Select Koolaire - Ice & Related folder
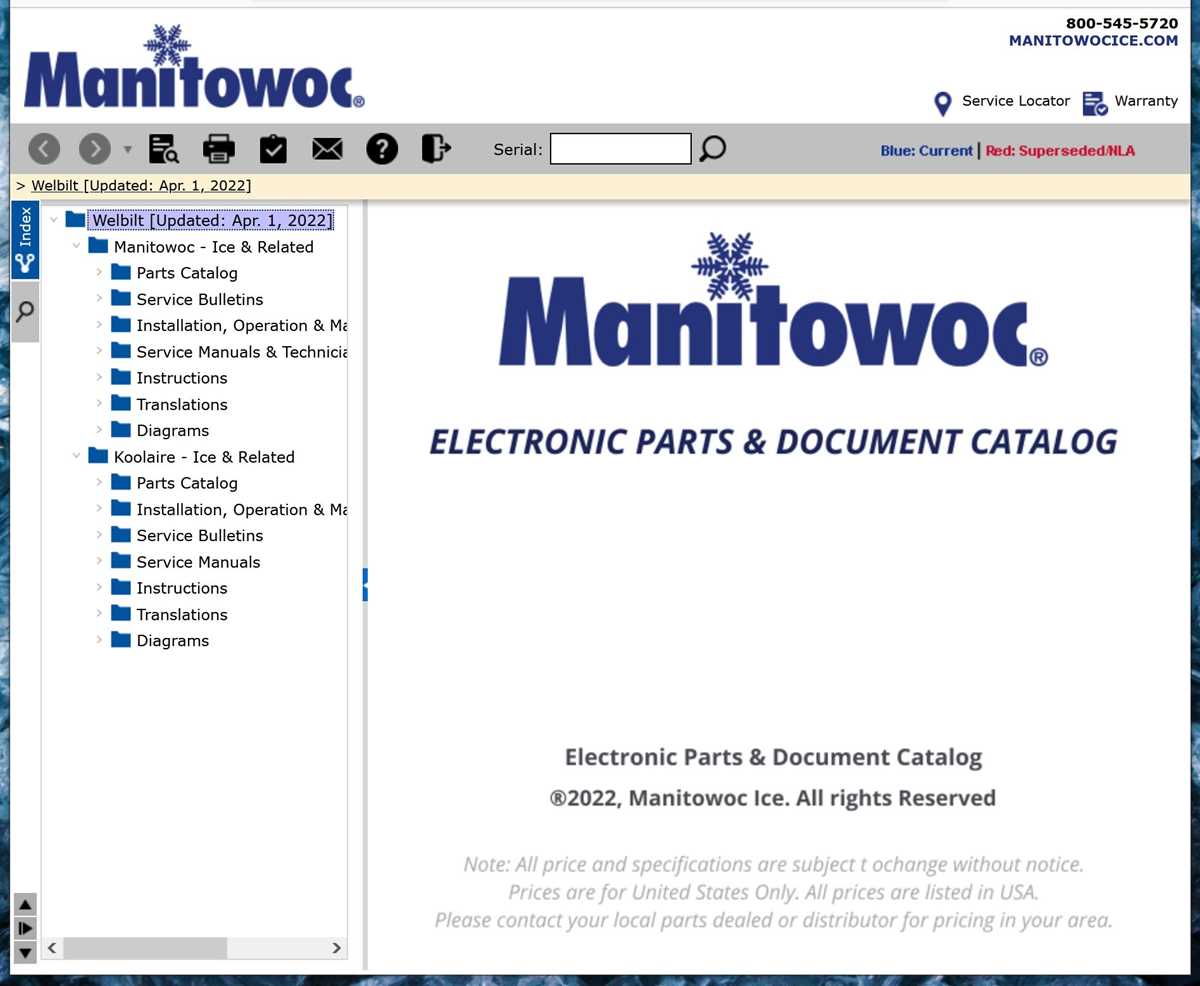Image resolution: width=1200 pixels, height=986 pixels. point(204,457)
